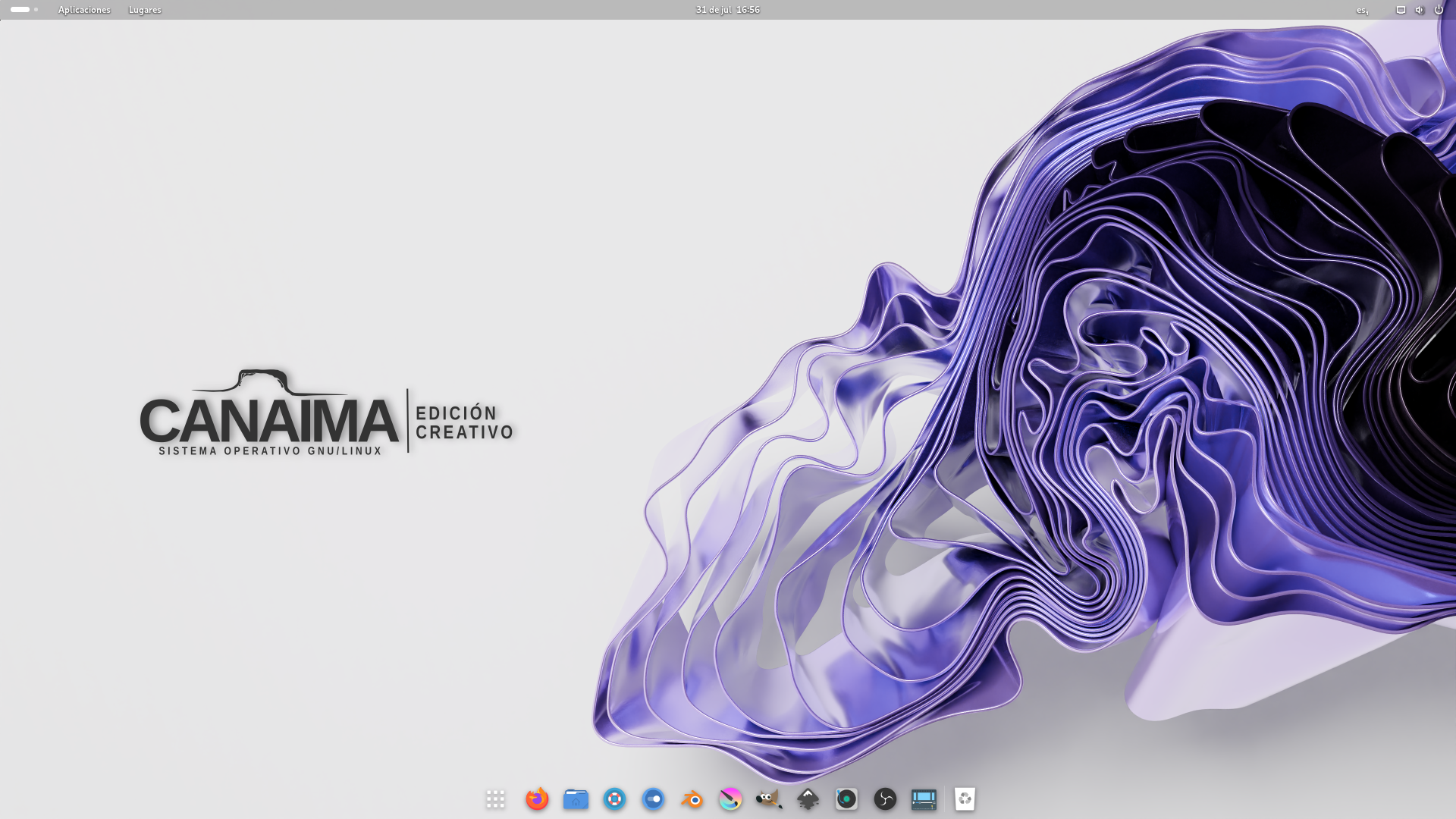
Task: Open the blue toggle Tweaks dock icon
Action: pyautogui.click(x=653, y=799)
